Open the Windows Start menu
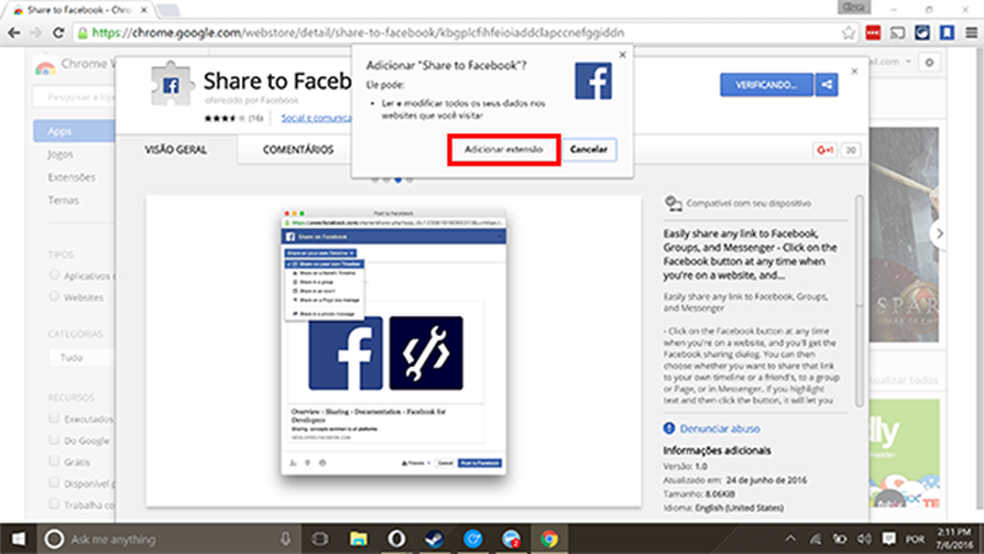 click(19, 539)
